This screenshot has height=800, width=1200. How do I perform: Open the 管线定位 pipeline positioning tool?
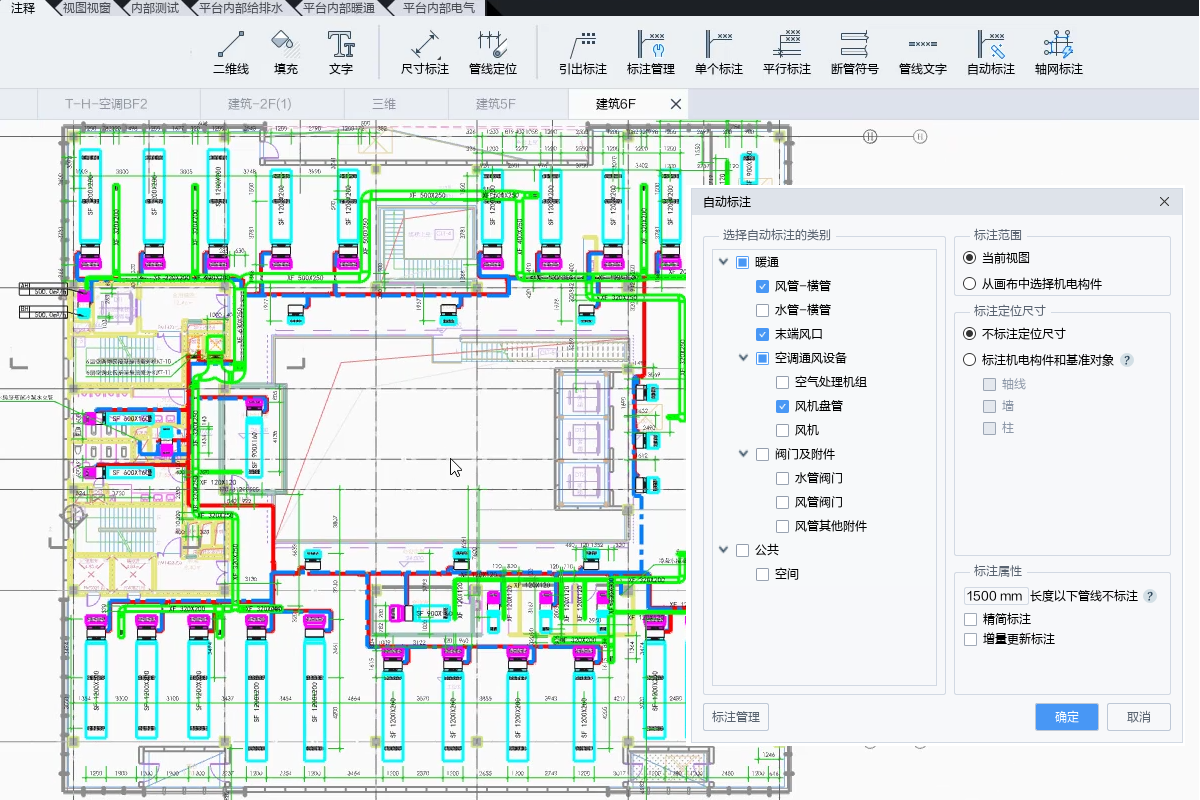492,53
